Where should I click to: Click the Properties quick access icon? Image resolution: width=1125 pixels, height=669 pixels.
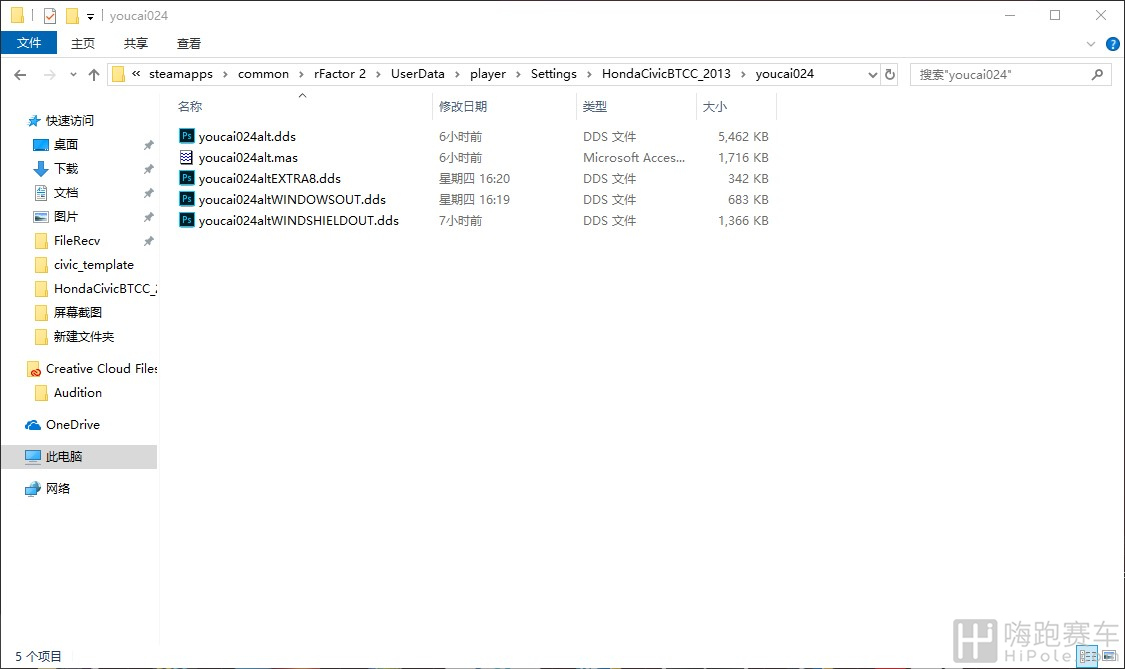(x=50, y=15)
